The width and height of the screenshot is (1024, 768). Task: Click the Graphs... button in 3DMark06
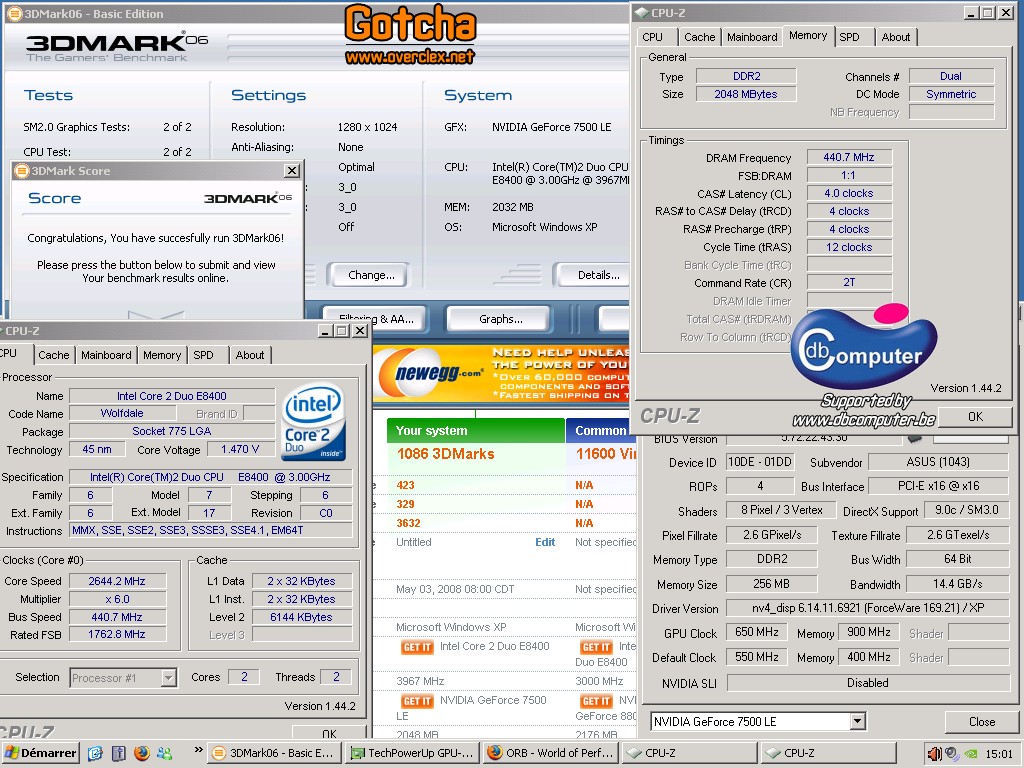(x=500, y=319)
